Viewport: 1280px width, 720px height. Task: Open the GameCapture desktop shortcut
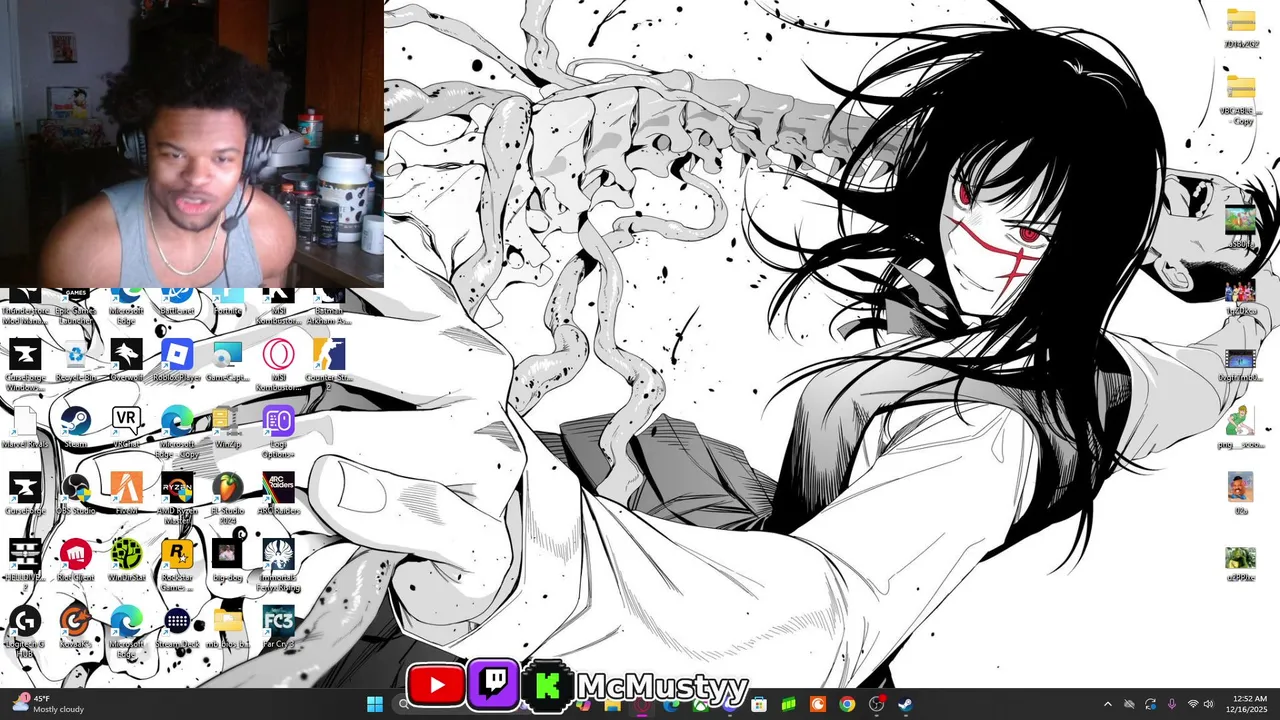pyautogui.click(x=228, y=361)
